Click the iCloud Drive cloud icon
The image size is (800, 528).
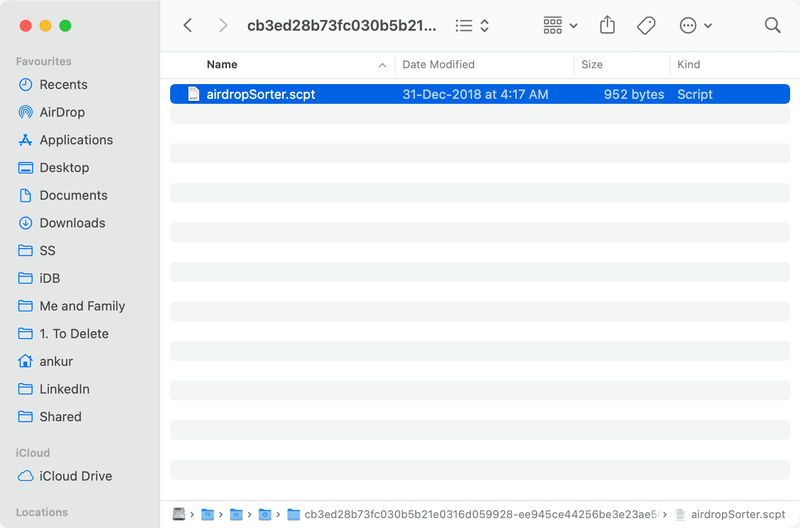[x=26, y=476]
